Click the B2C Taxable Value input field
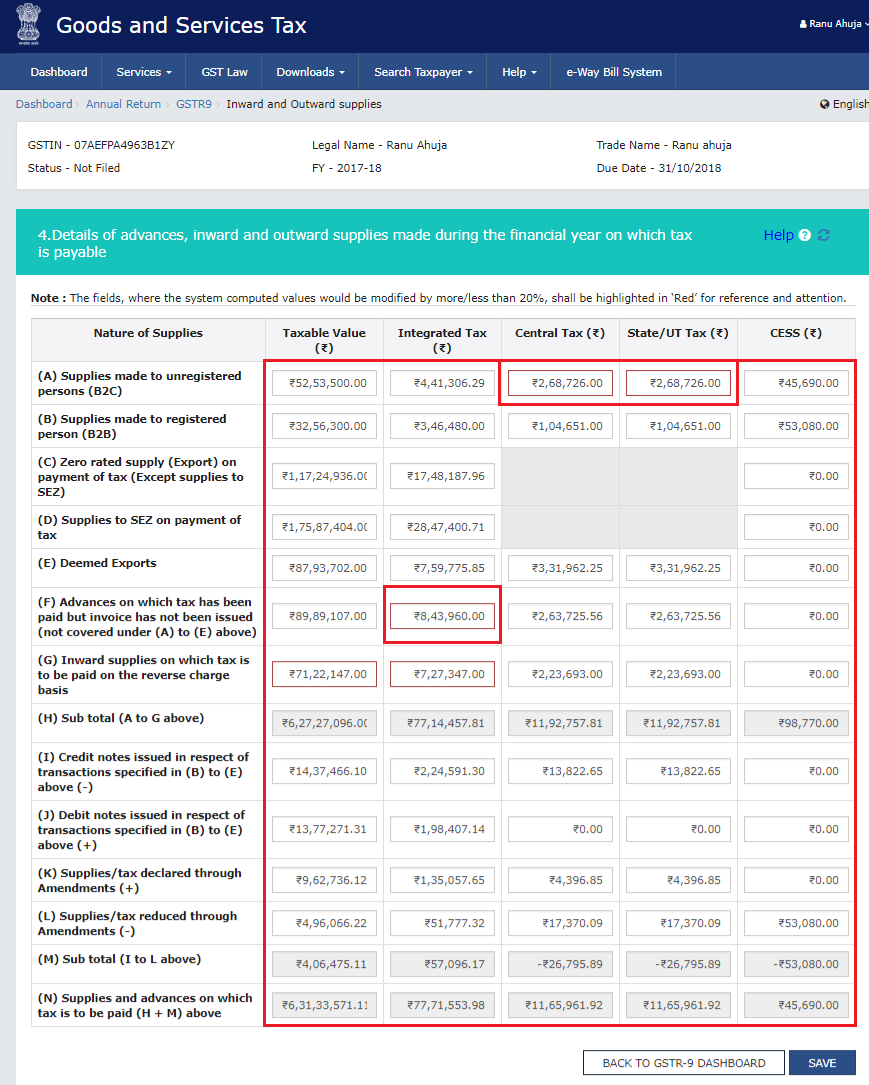 click(323, 382)
